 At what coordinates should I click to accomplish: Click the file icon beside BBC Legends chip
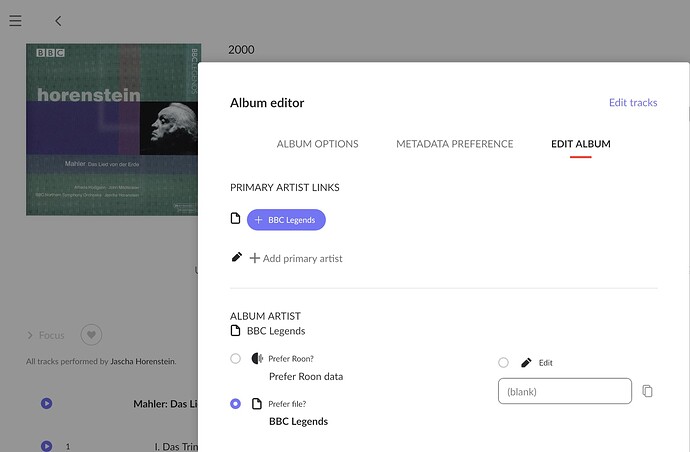(235, 218)
